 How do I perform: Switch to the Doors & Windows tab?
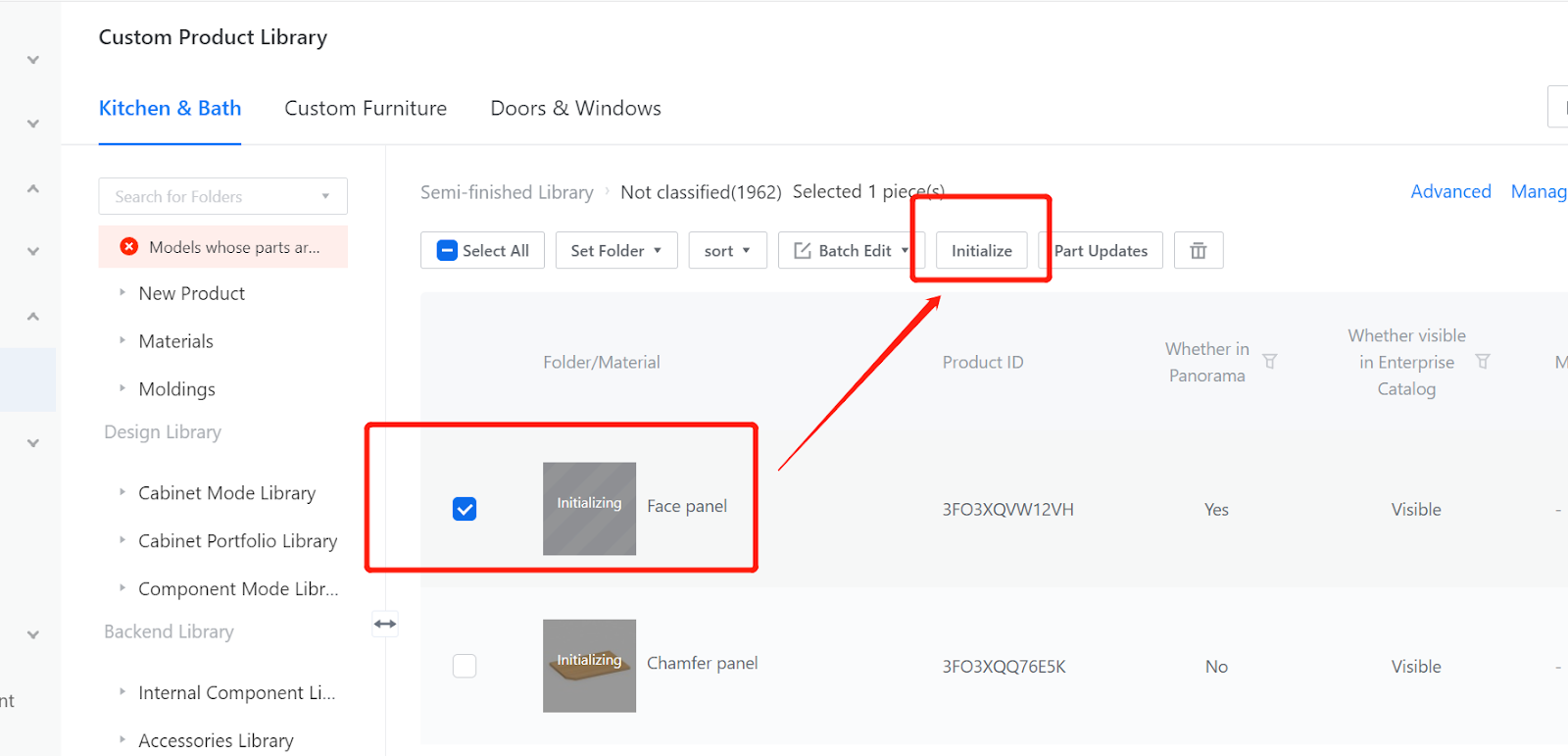(575, 108)
